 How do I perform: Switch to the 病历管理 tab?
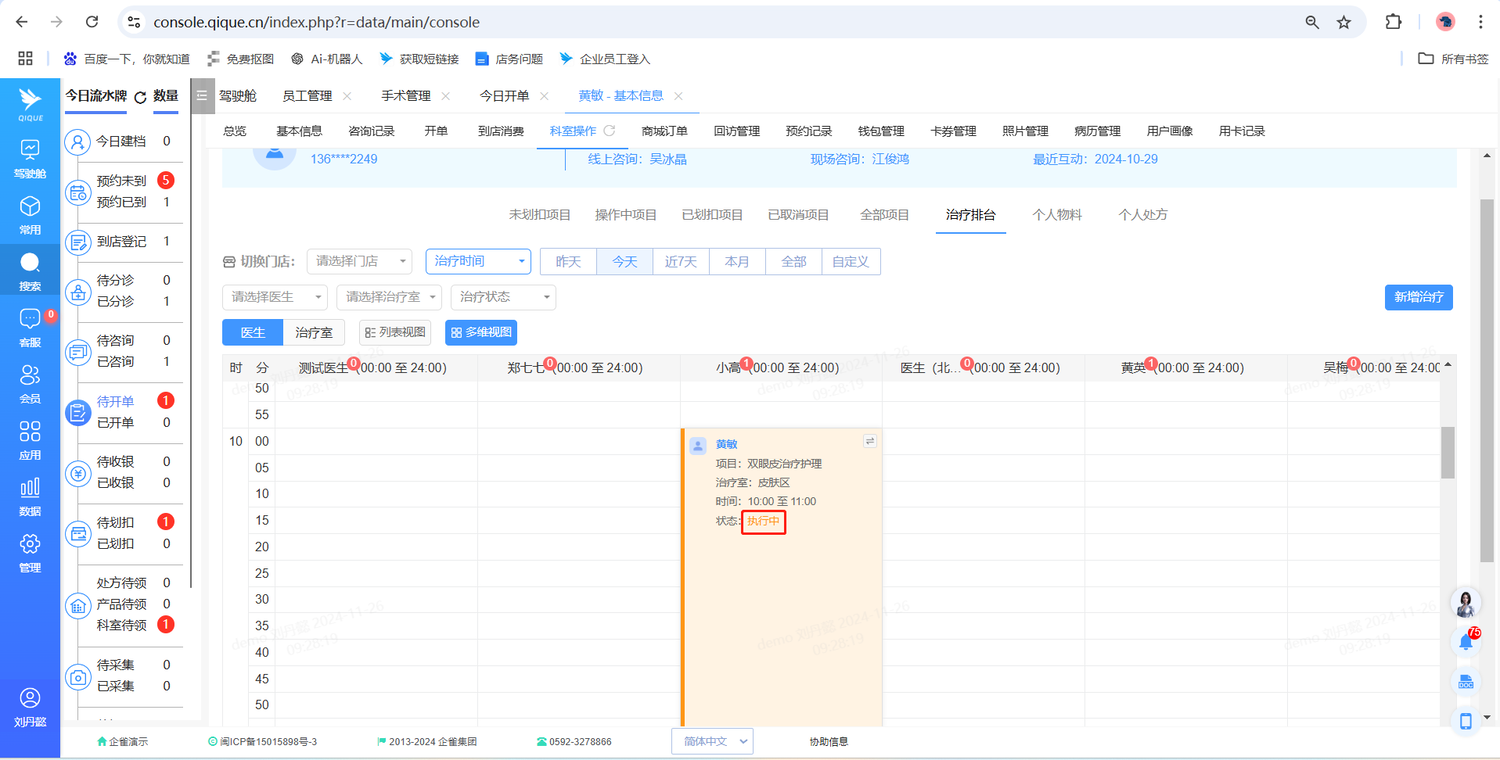[1097, 131]
